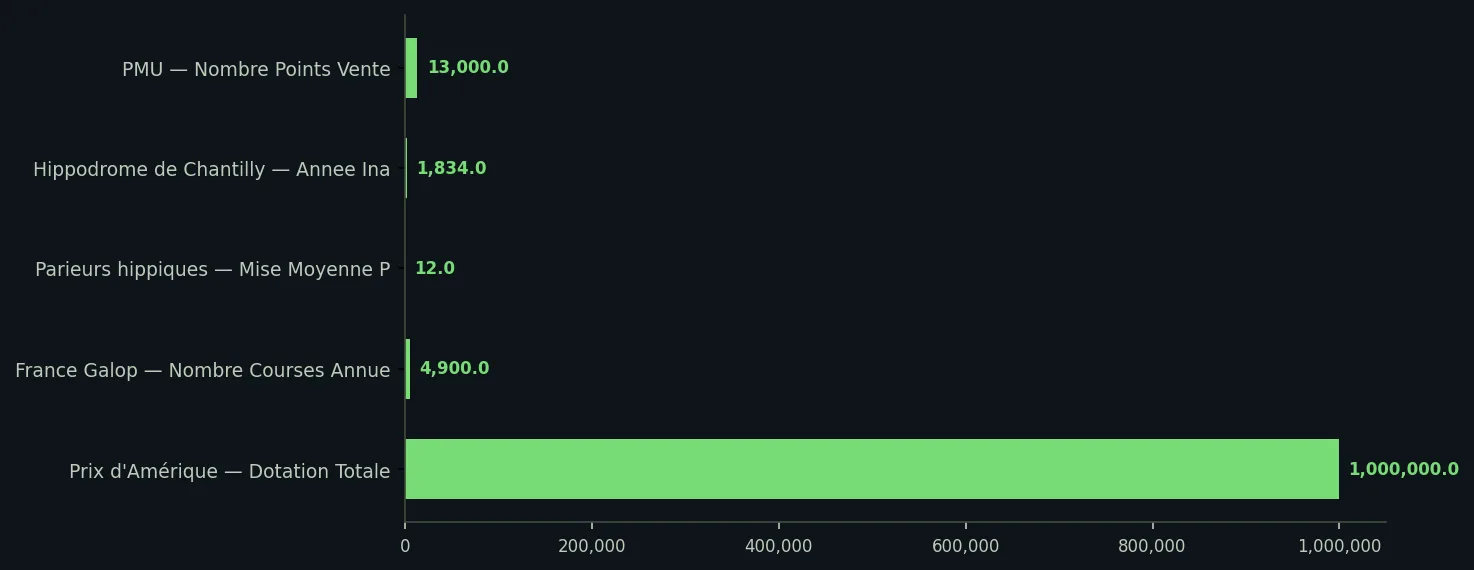The height and width of the screenshot is (570, 1474).
Task: Click the 1,000,000 axis tick label
Action: (x=1339, y=546)
